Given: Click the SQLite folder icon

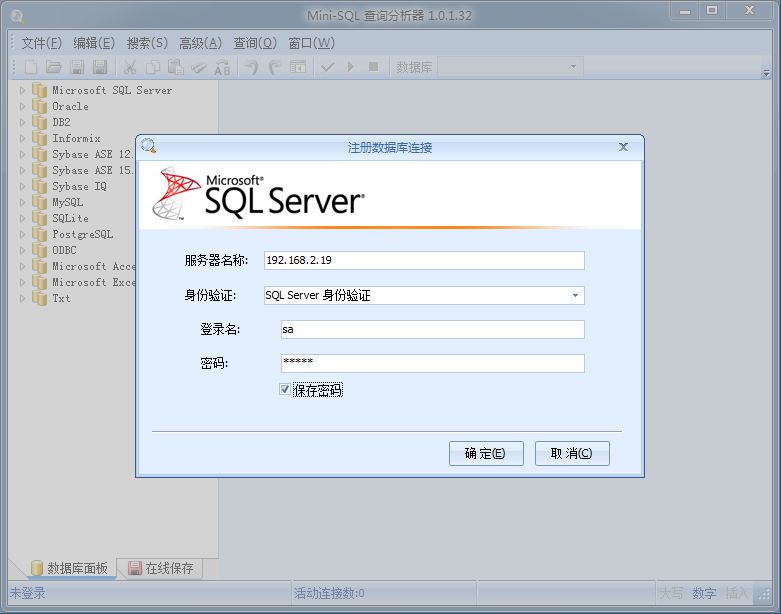Looking at the screenshot, I should point(39,218).
